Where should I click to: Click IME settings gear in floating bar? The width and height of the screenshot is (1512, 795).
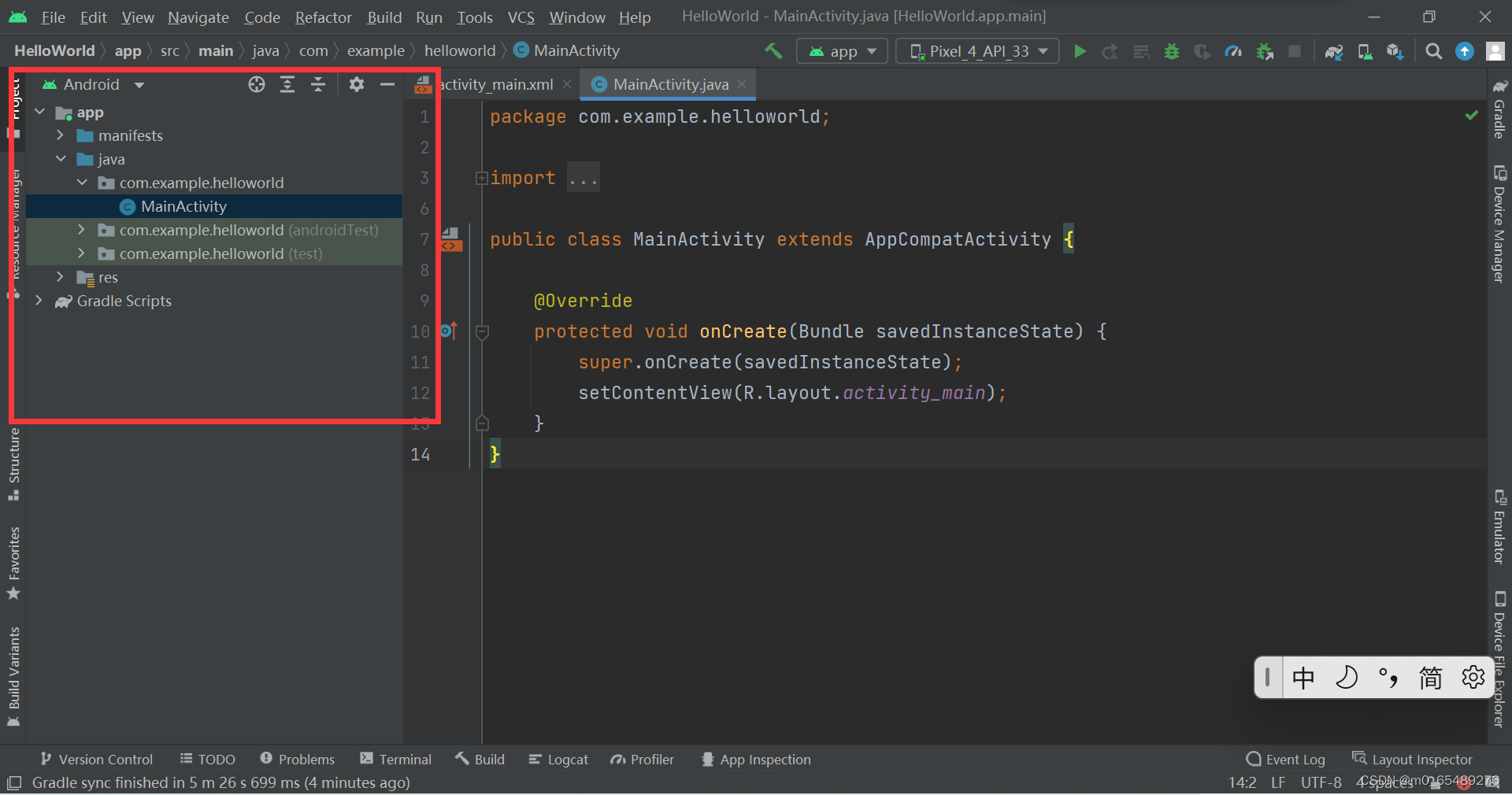[x=1473, y=677]
